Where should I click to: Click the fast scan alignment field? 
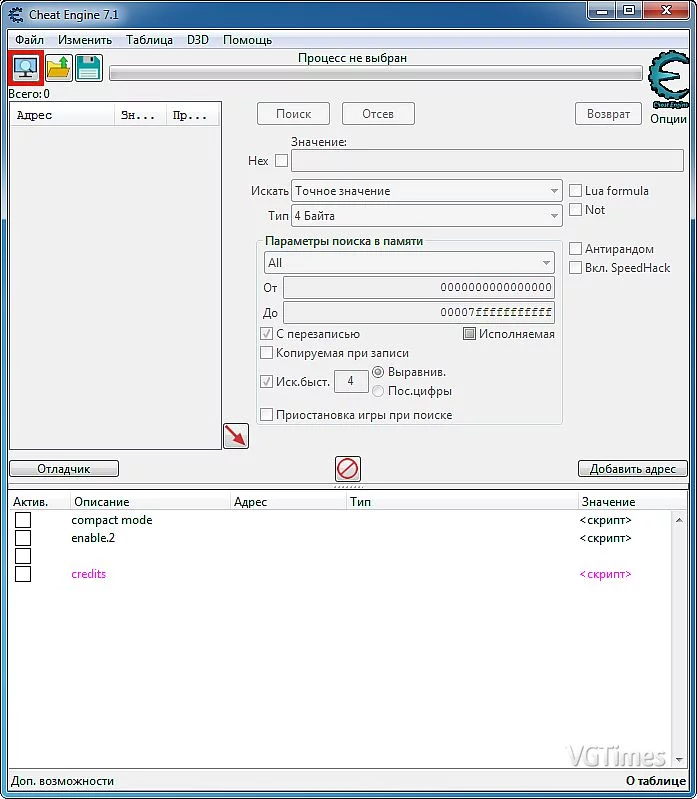tap(351, 381)
